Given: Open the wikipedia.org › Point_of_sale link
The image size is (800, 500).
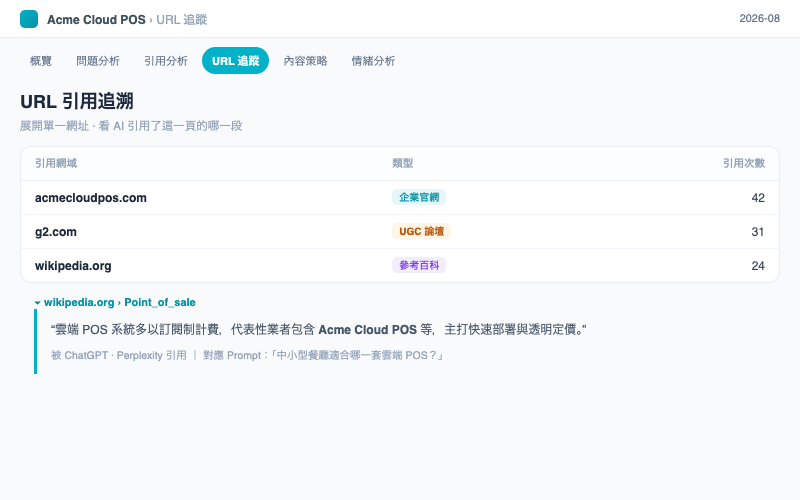Looking at the screenshot, I should point(119,302).
